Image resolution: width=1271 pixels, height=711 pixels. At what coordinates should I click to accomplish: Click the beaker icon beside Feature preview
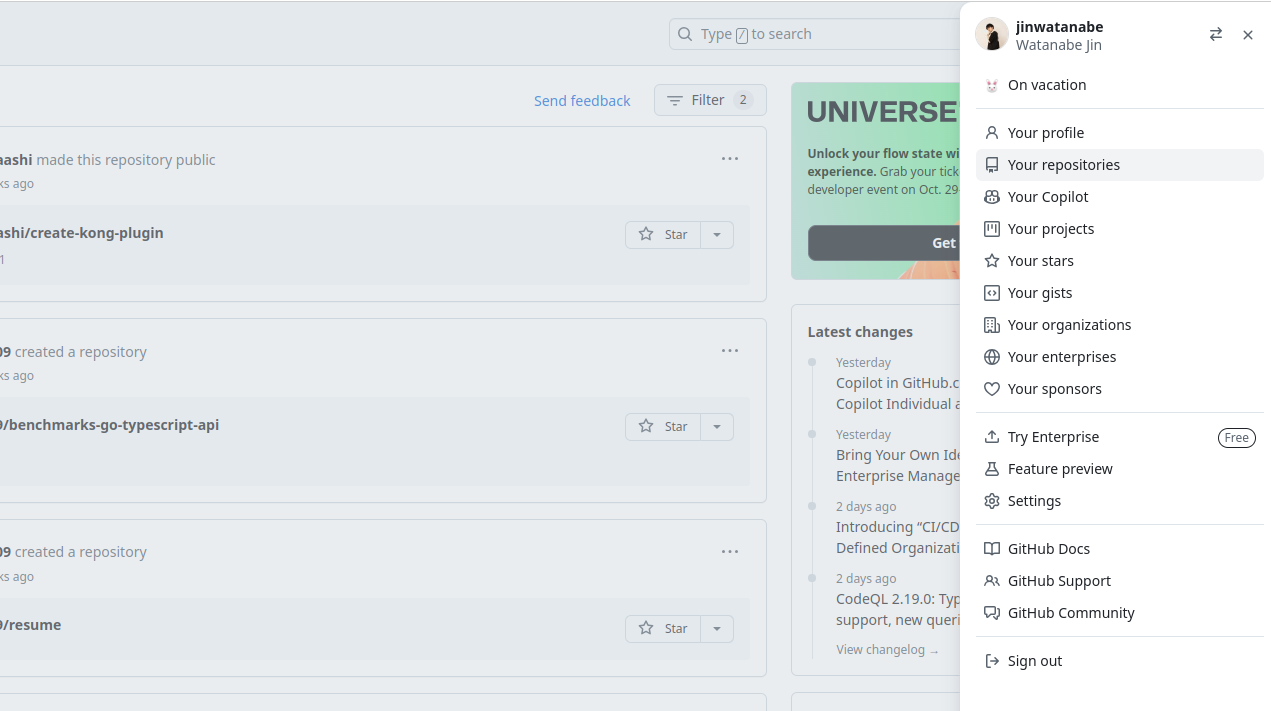pyautogui.click(x=992, y=469)
